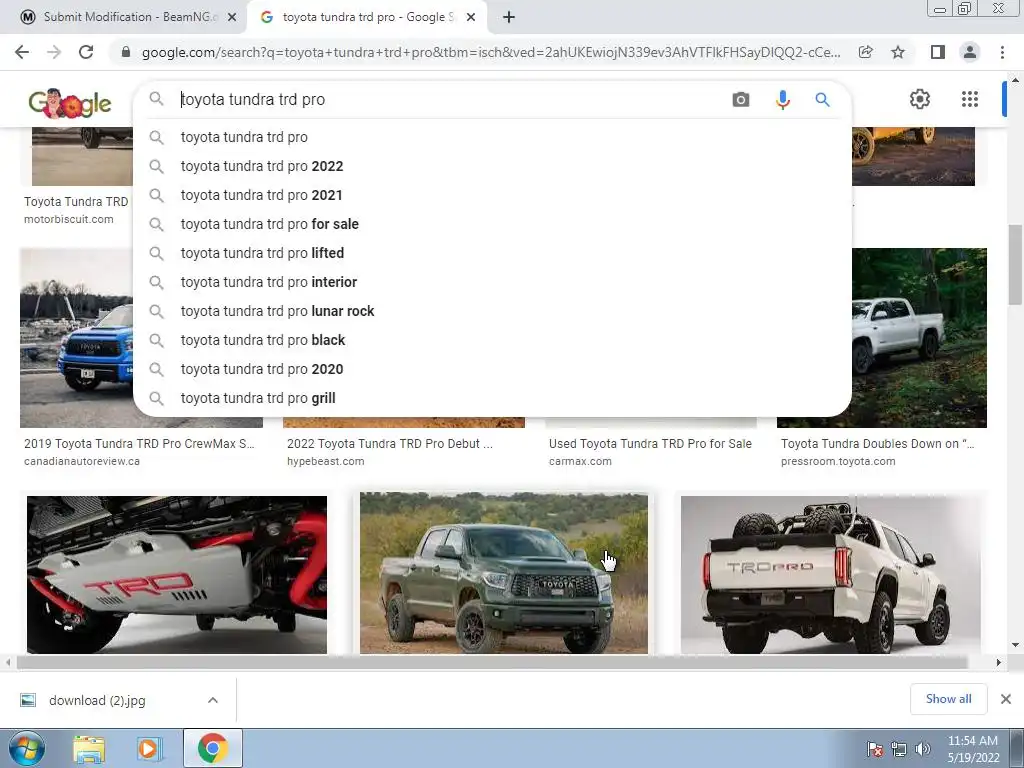Go to Google home via doodle logo
Image resolution: width=1024 pixels, height=768 pixels.
click(x=70, y=103)
